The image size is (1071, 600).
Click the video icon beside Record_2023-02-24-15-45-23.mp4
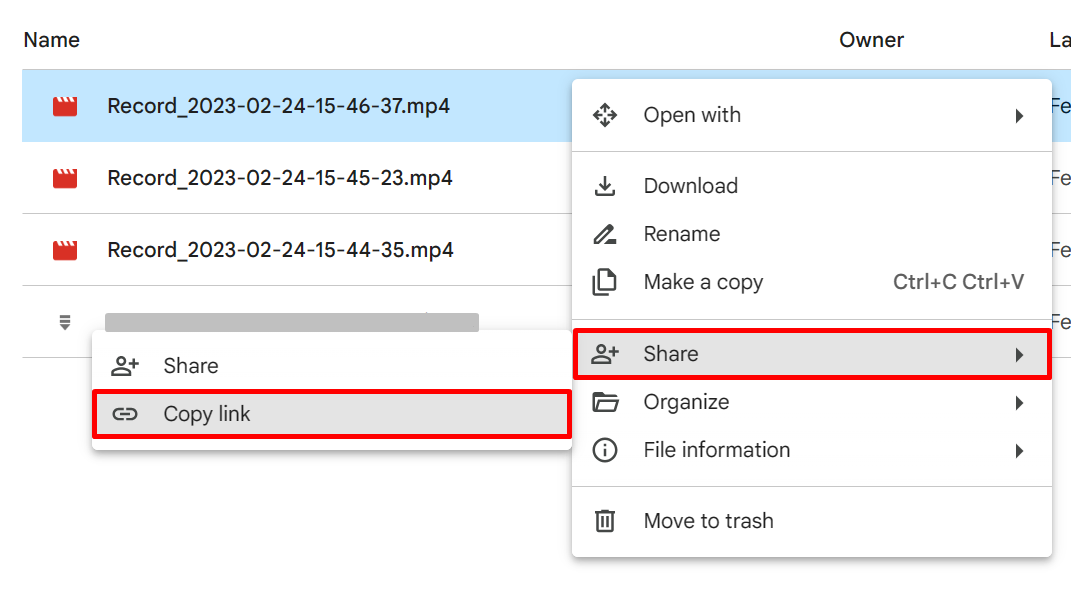(x=65, y=178)
